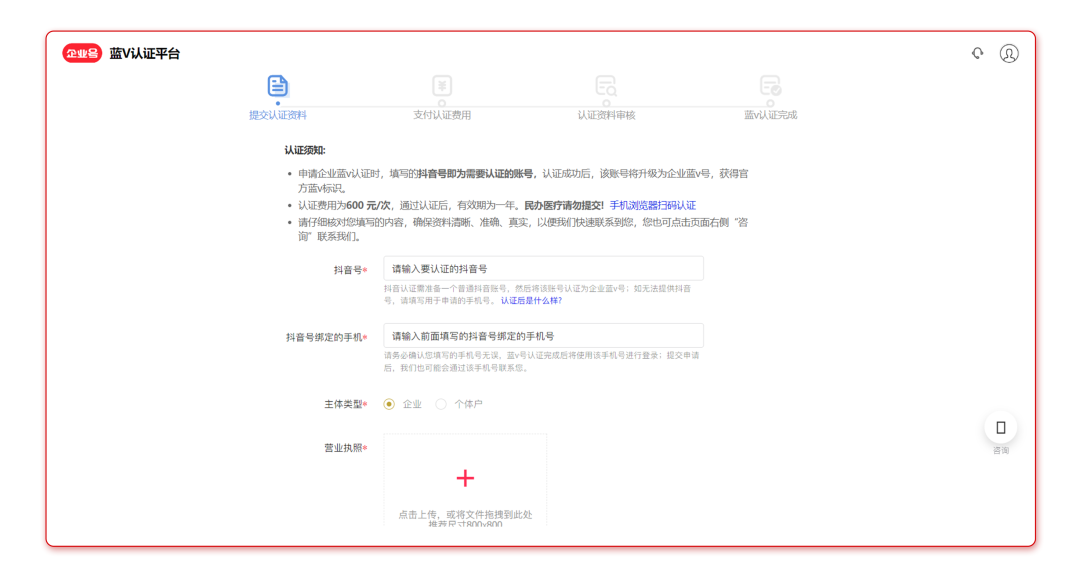The width and height of the screenshot is (1080, 578).
Task: Open the customer service headset icon
Action: (977, 53)
